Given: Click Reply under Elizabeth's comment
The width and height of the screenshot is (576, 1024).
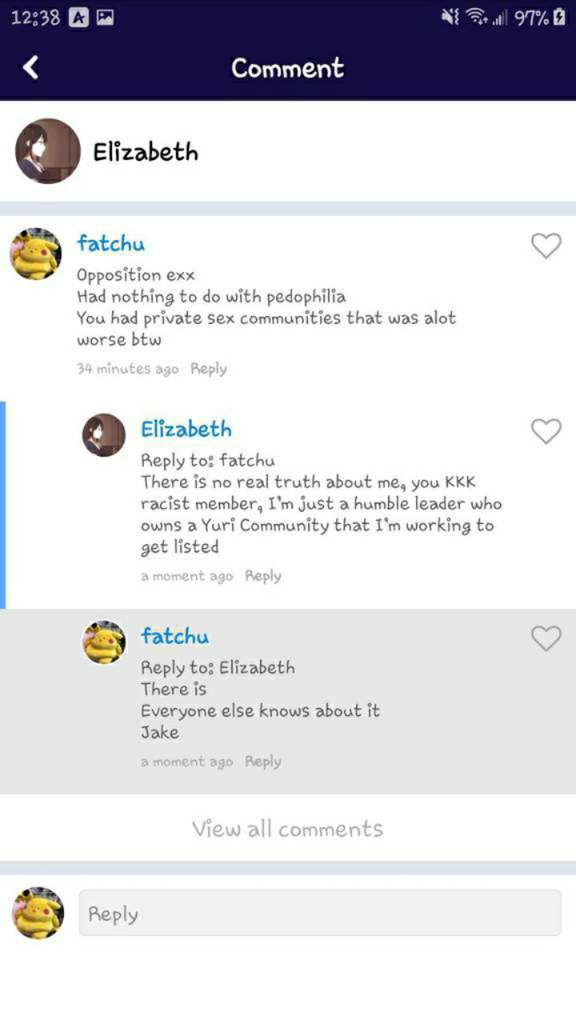Looking at the screenshot, I should pos(263,576).
